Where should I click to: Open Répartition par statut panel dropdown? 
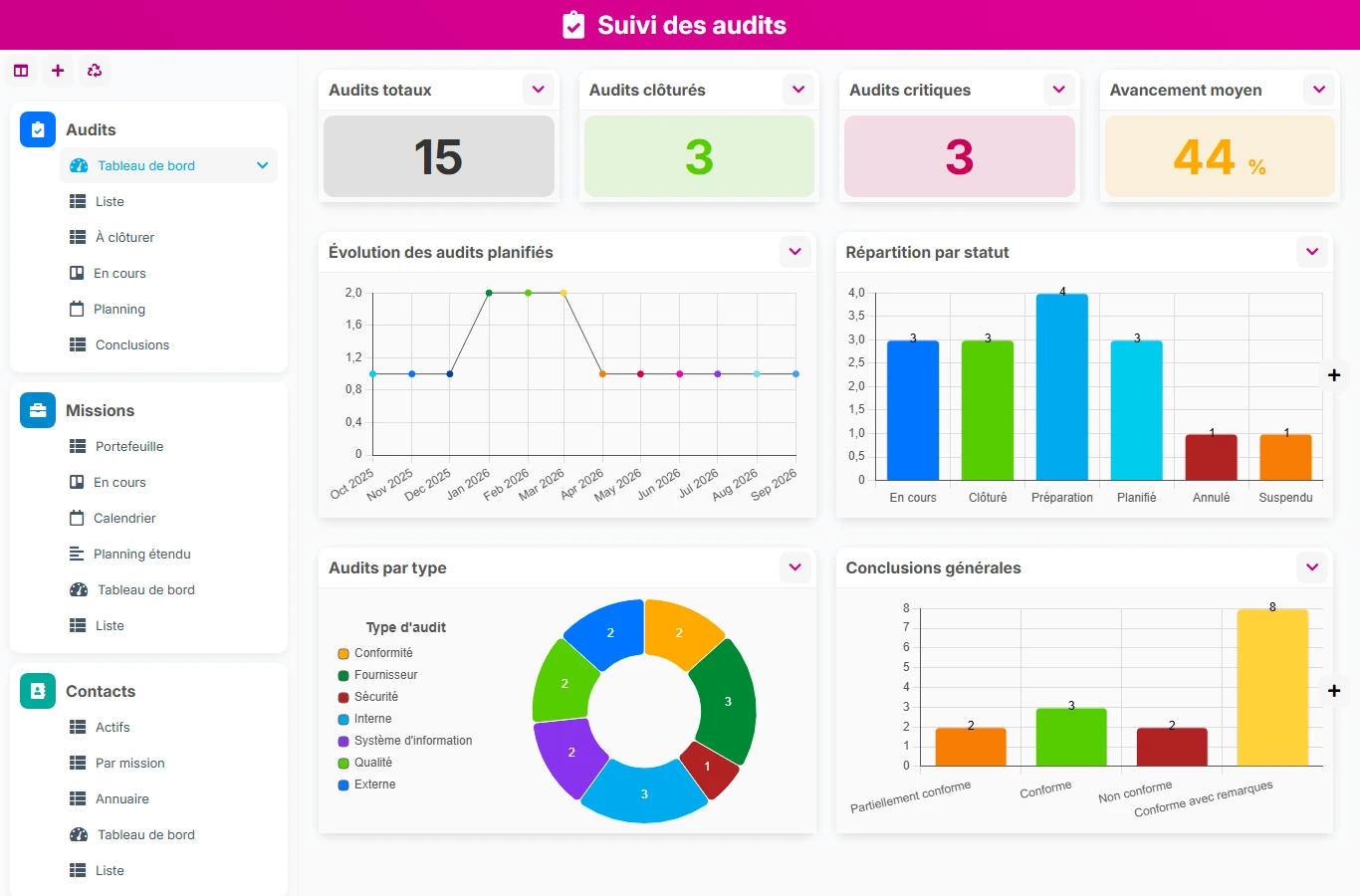tap(1312, 252)
